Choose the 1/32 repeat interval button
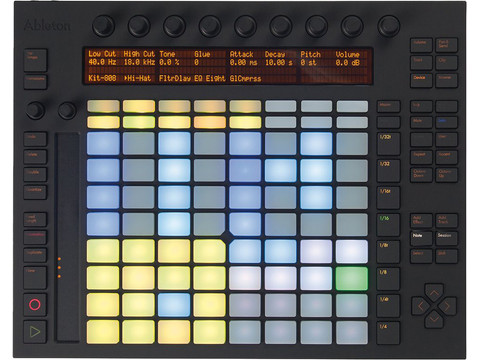The height and width of the screenshot is (360, 480). [x=389, y=171]
